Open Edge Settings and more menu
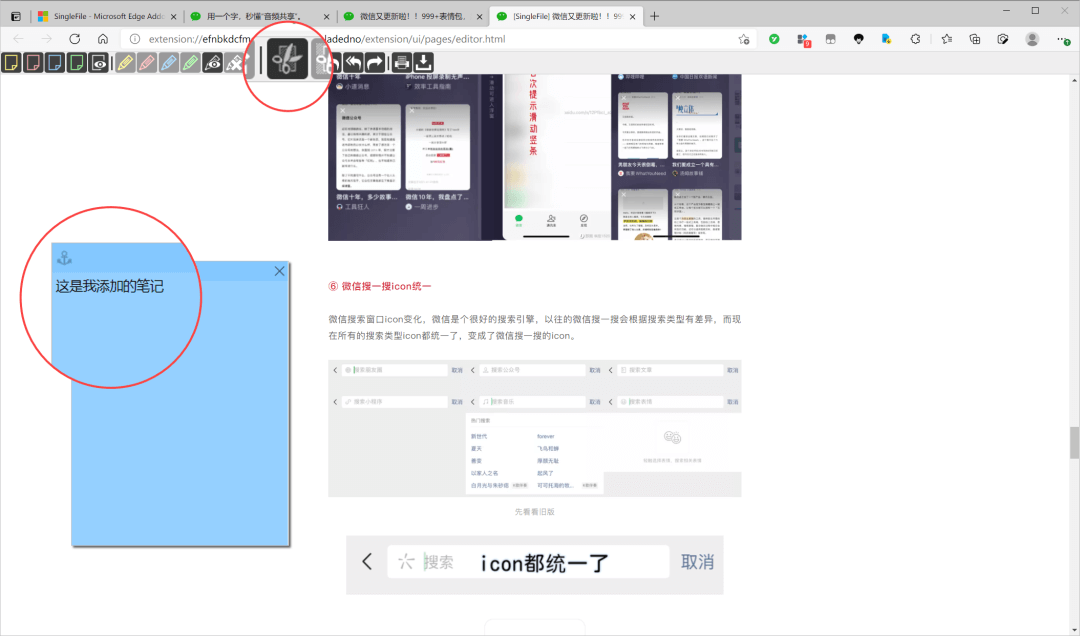 click(1063, 40)
